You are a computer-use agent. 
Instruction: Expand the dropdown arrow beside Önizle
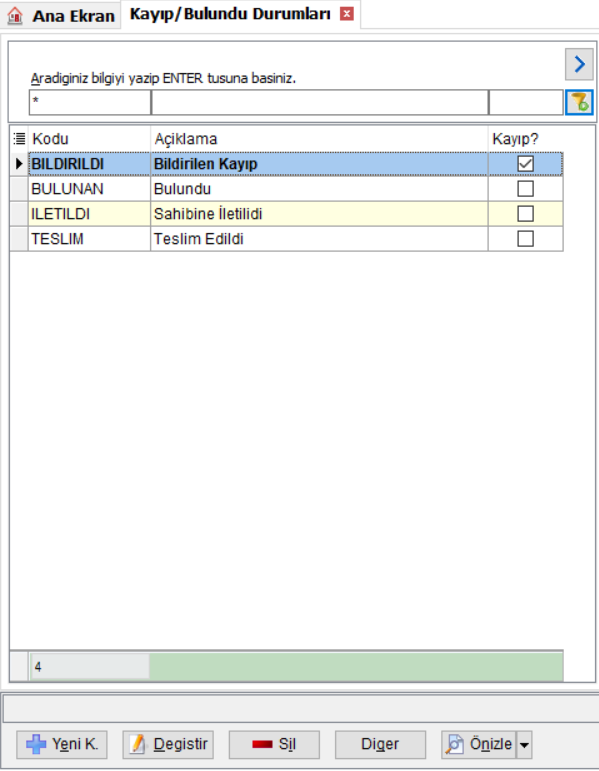[524, 744]
